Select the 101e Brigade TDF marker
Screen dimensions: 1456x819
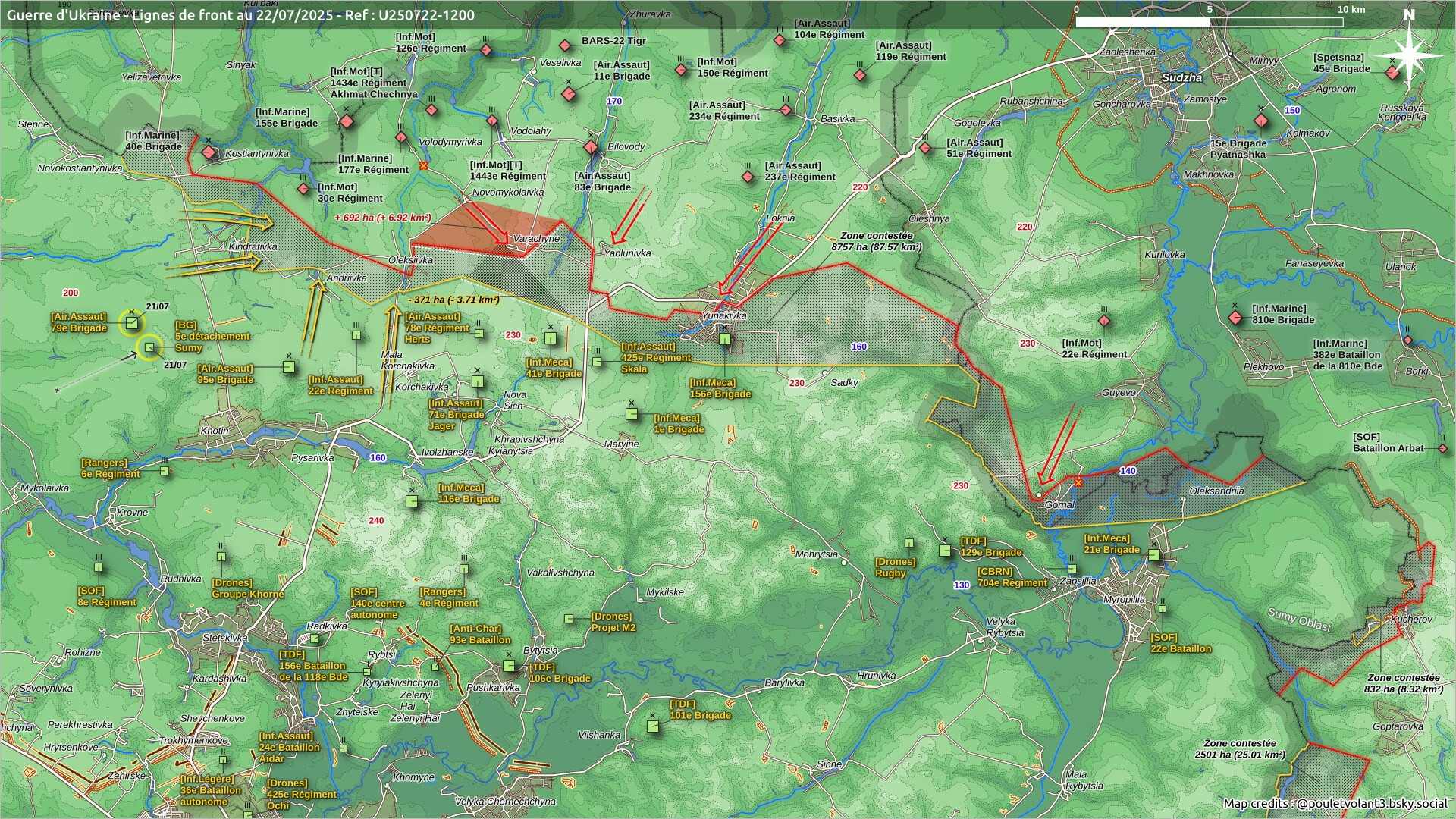[x=652, y=726]
